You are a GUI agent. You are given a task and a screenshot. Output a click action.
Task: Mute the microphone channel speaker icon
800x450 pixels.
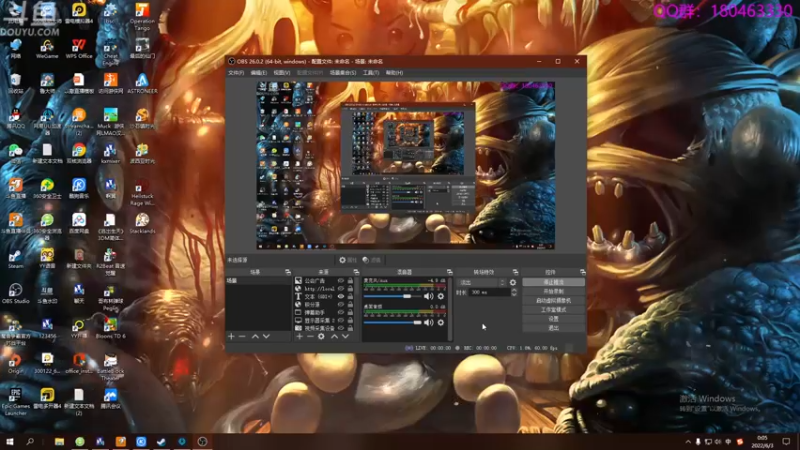(429, 296)
